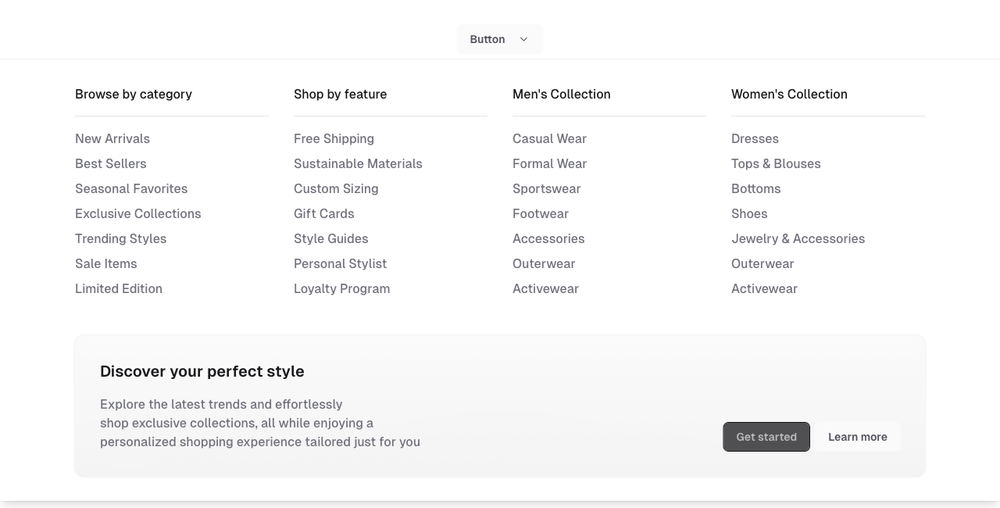This screenshot has height=508, width=1000.
Task: Select Casual Wear in Men's Collection
Action: point(549,139)
